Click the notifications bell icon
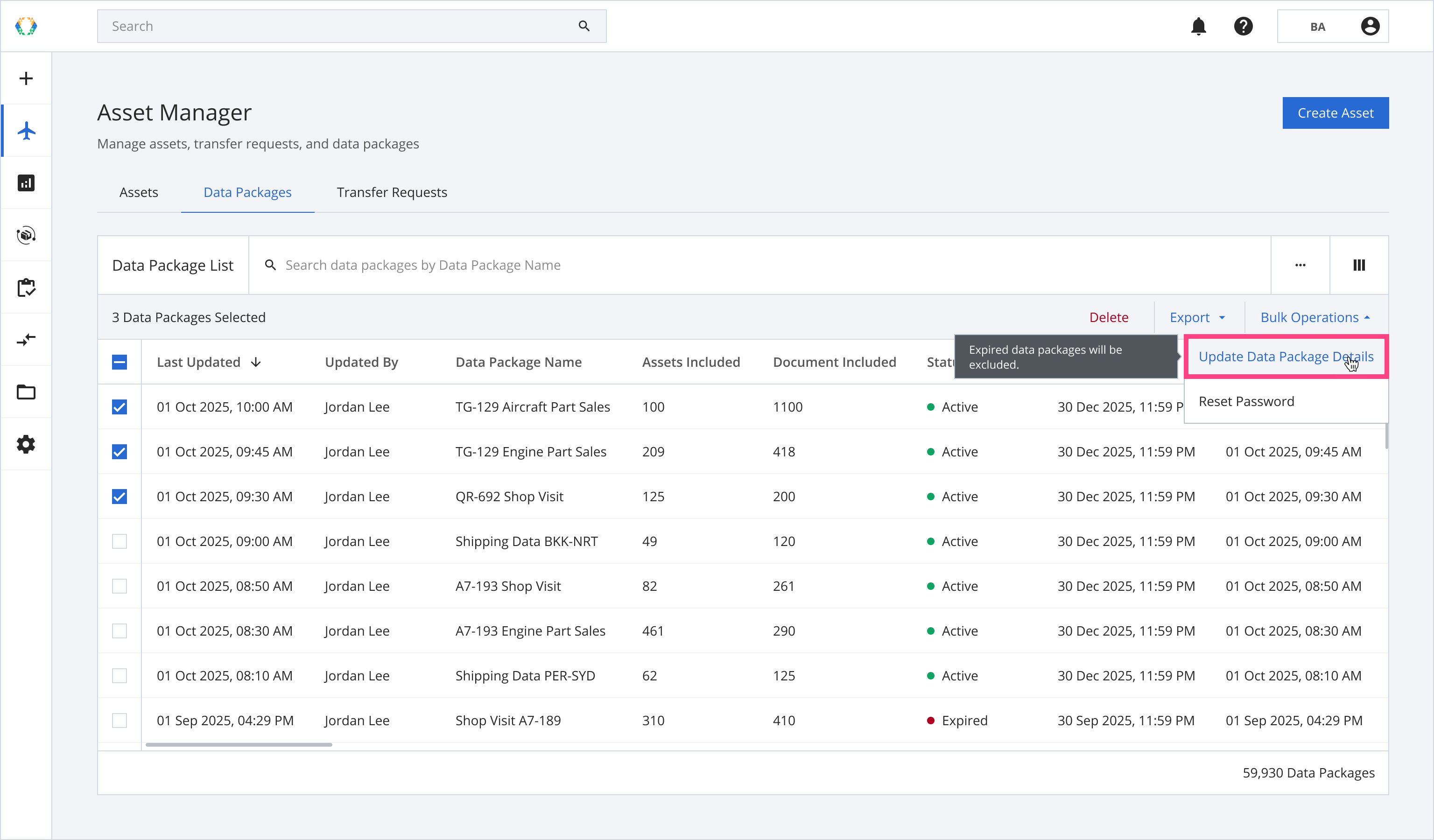This screenshot has height=840, width=1434. (x=1198, y=26)
